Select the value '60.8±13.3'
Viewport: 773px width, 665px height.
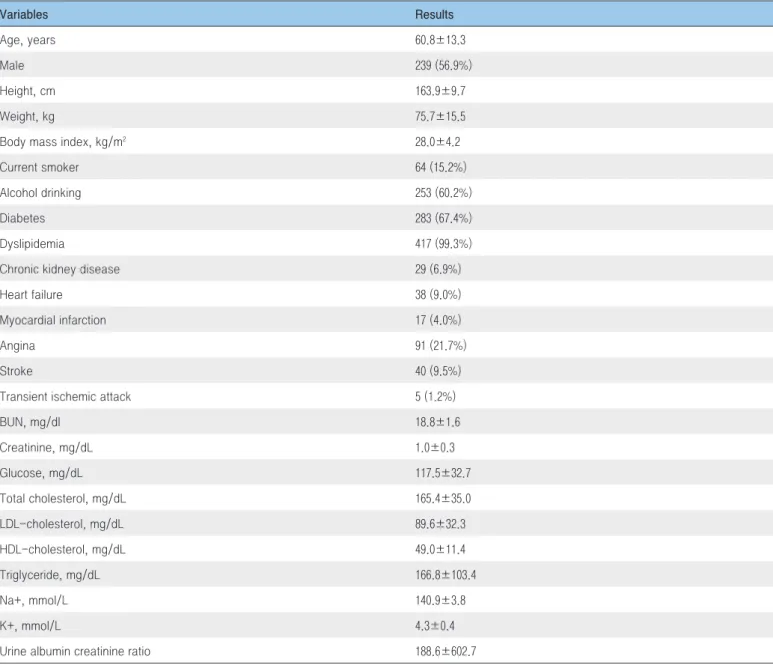point(440,40)
